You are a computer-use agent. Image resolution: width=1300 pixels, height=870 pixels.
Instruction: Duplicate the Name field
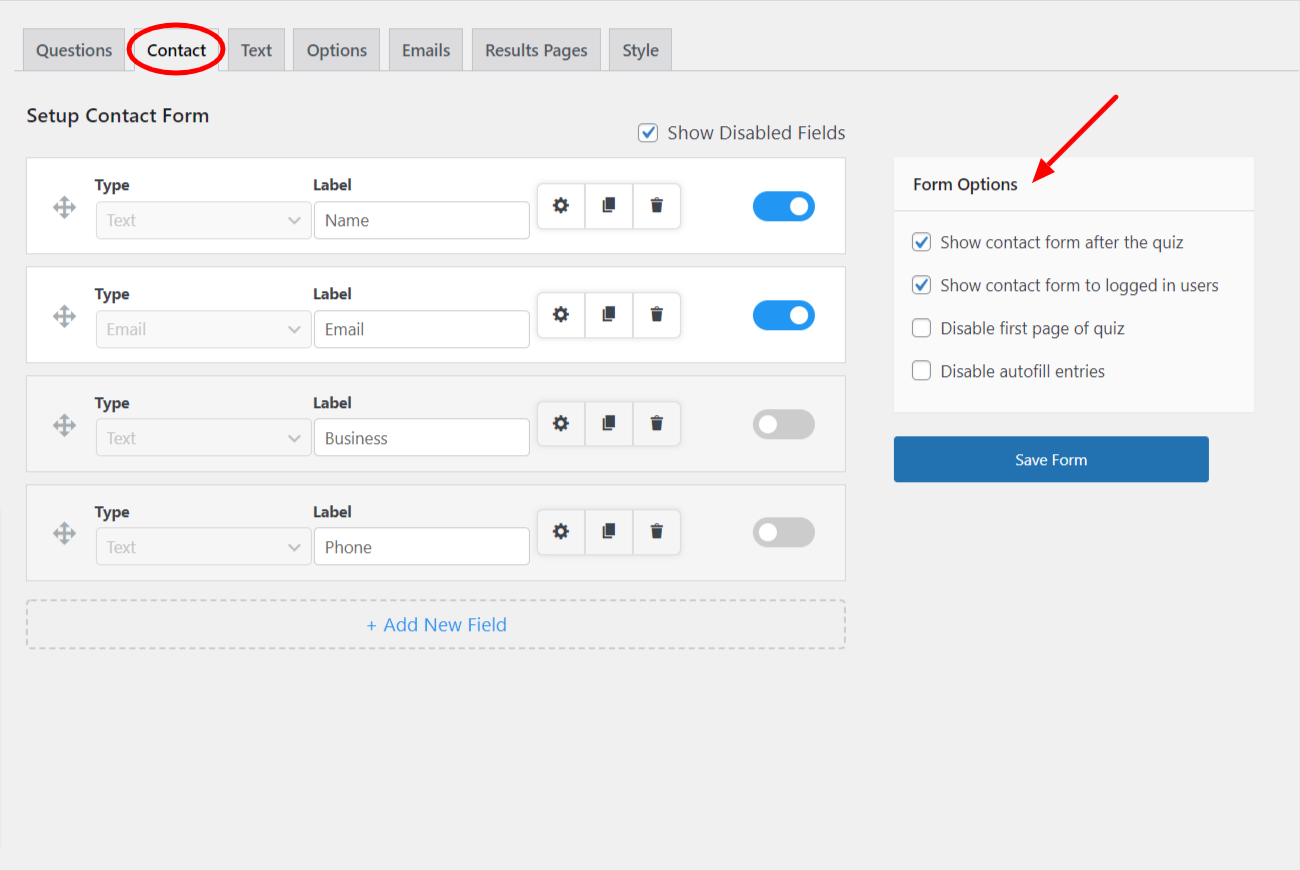pos(608,206)
